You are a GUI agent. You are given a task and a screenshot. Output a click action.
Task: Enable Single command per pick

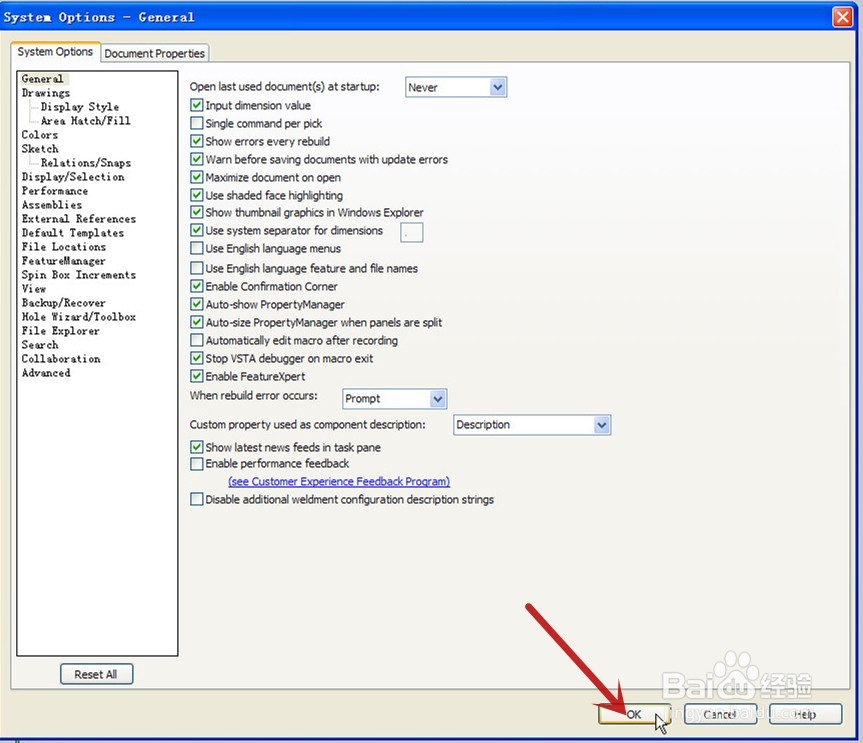[x=196, y=123]
